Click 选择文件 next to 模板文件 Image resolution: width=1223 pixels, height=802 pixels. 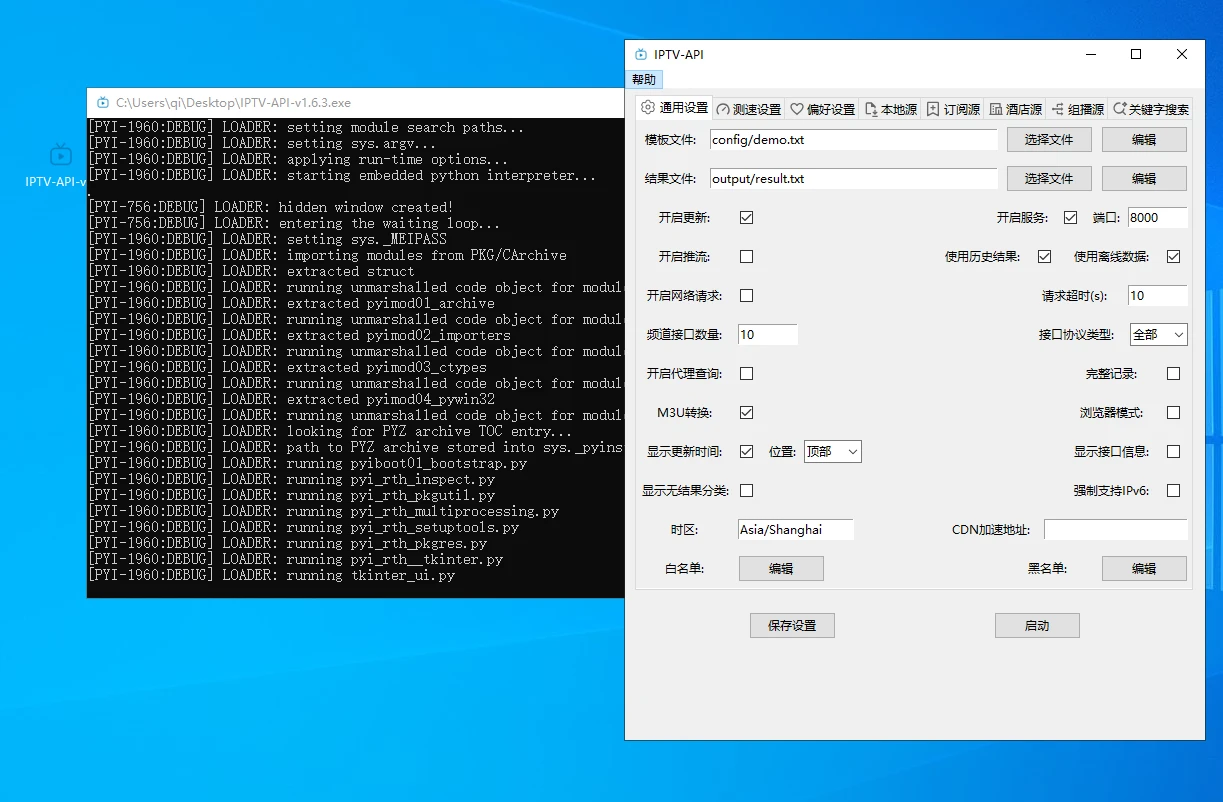tap(1048, 140)
